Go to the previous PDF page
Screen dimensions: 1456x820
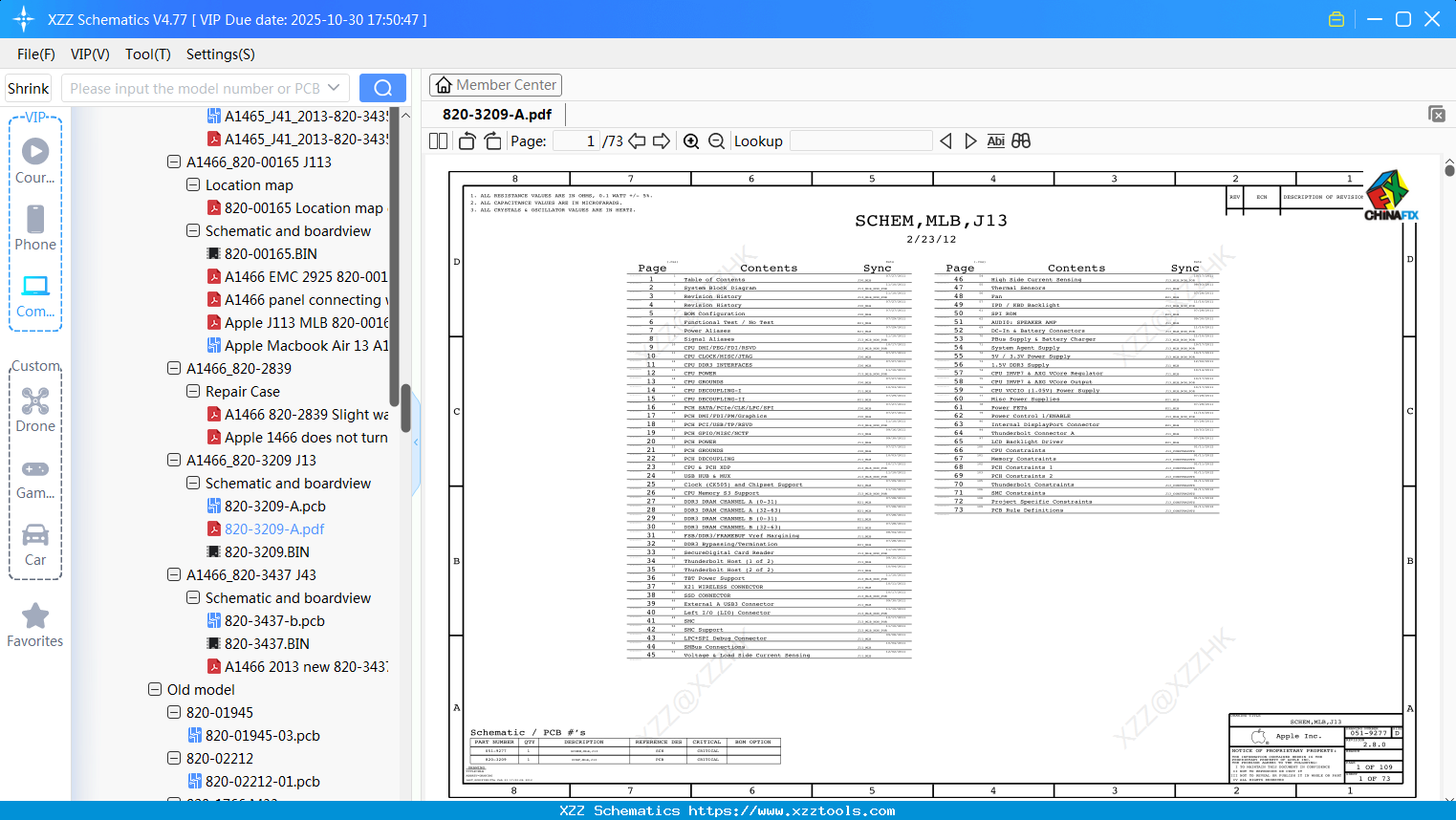coord(637,140)
